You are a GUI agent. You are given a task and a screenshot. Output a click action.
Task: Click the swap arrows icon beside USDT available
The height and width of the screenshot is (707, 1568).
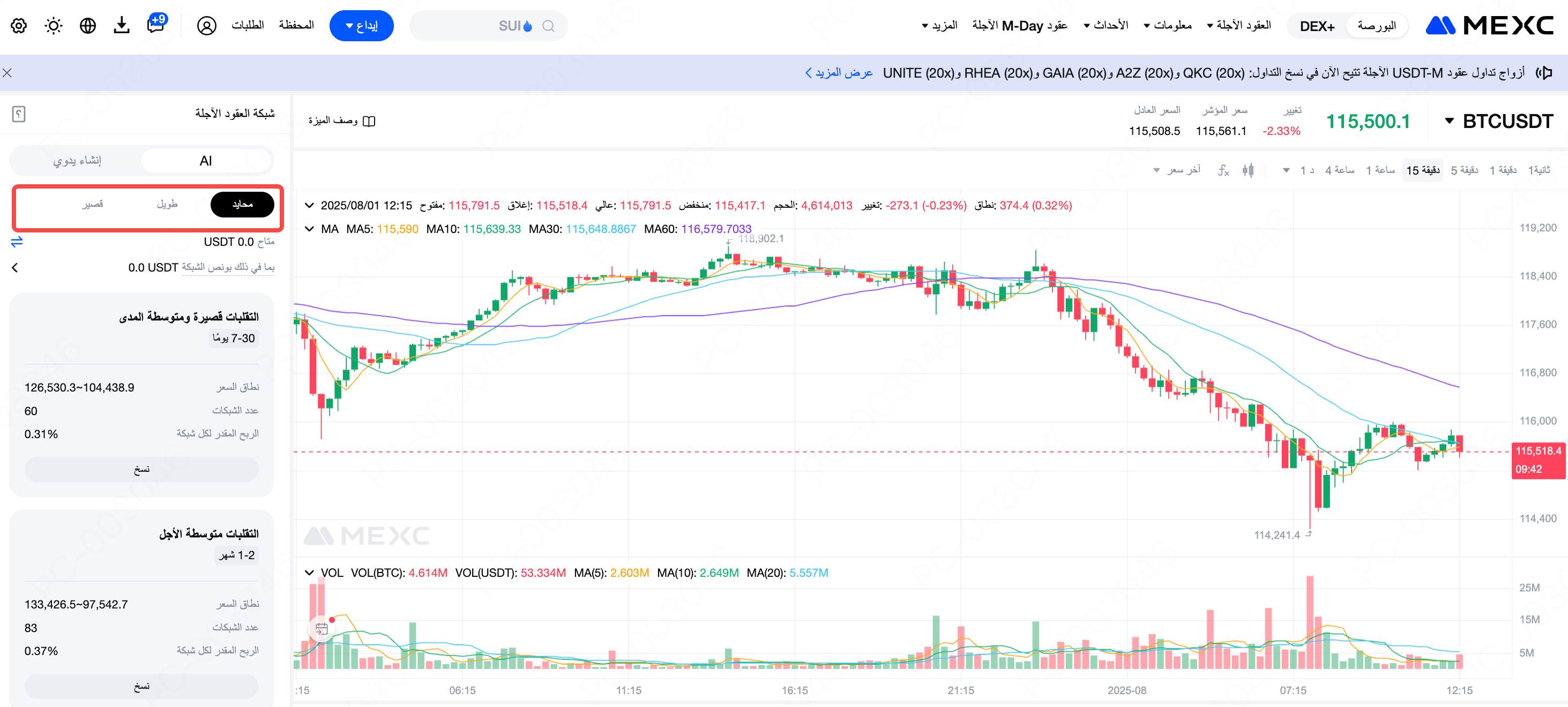click(x=17, y=242)
